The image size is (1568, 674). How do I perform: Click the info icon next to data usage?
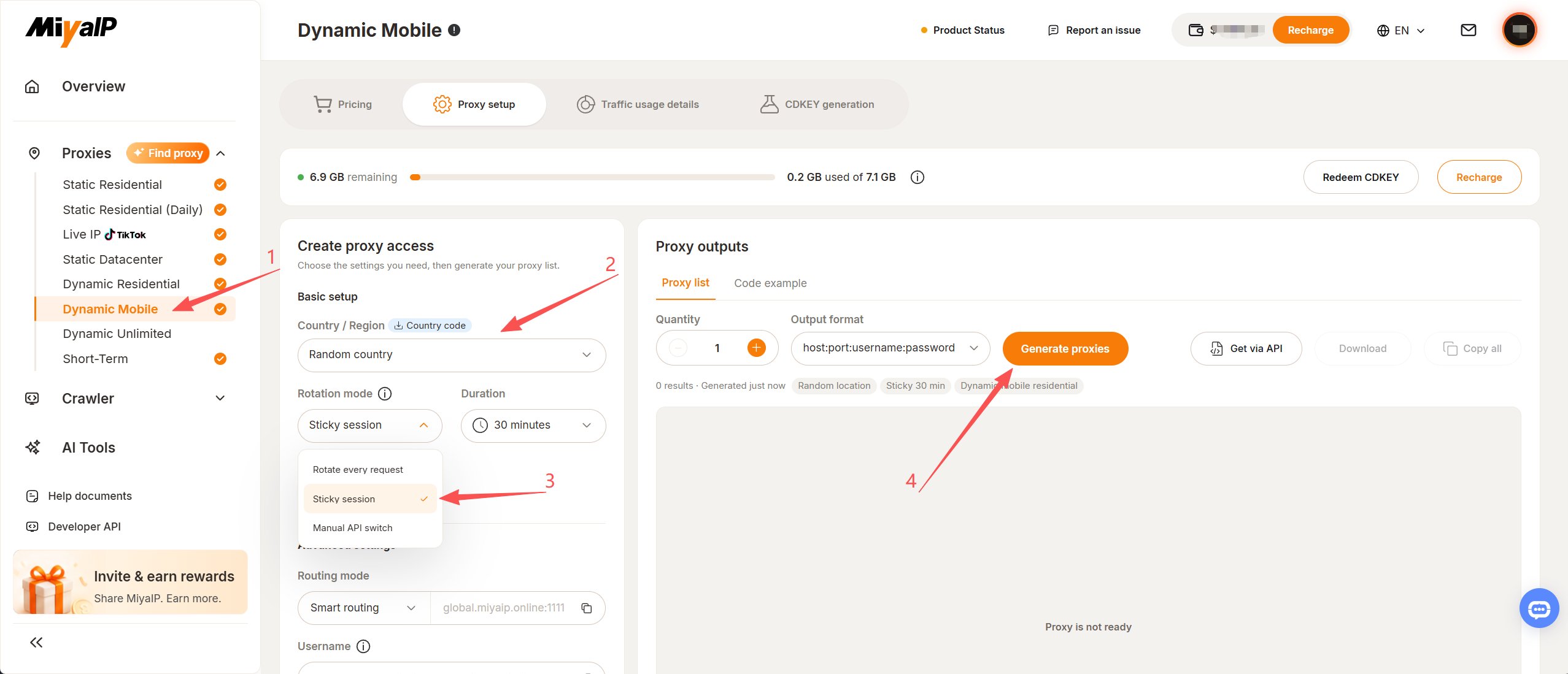click(917, 177)
